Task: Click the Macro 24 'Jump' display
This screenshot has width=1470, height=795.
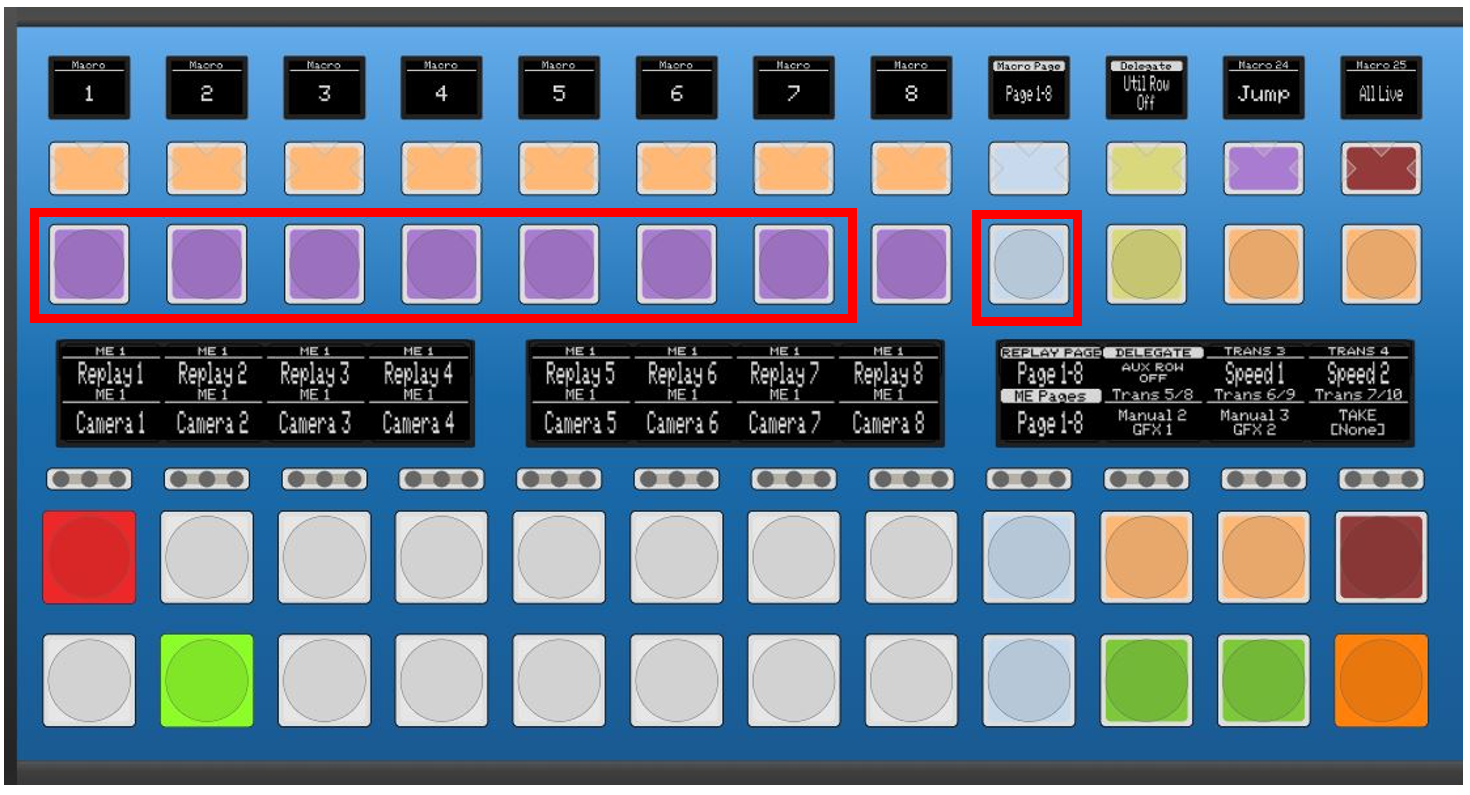Action: click(1263, 88)
